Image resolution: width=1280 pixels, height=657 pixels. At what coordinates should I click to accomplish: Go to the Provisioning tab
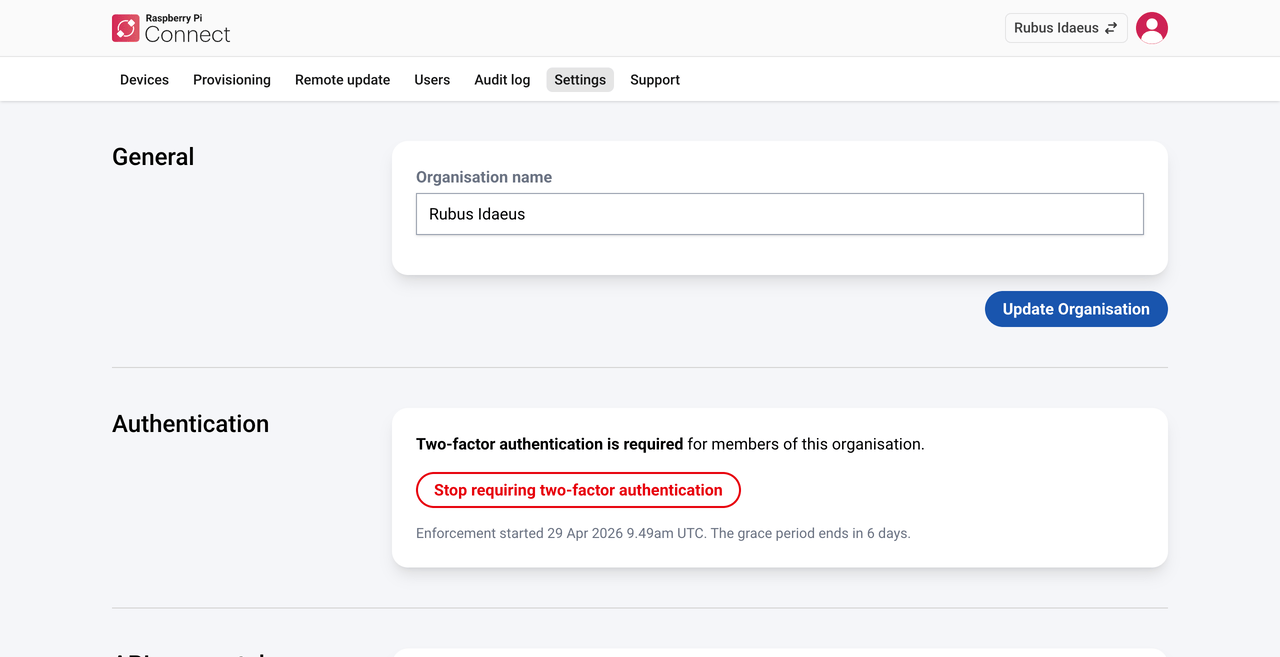232,80
